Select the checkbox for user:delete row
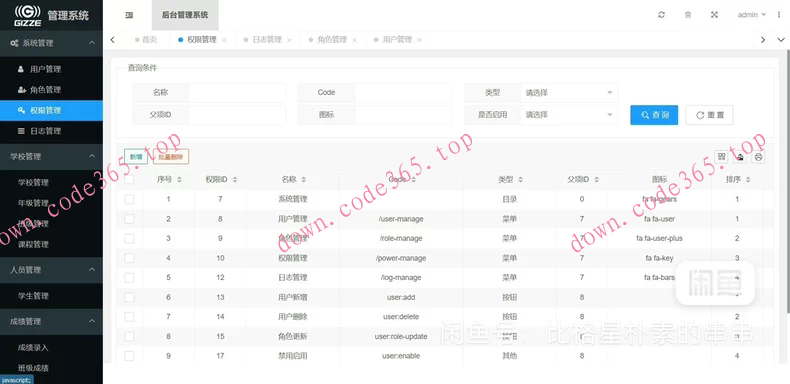 pyautogui.click(x=129, y=317)
